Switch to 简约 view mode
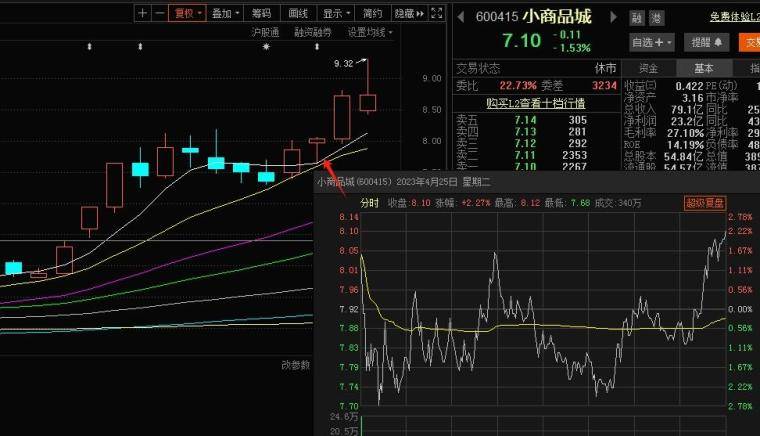 tap(372, 13)
